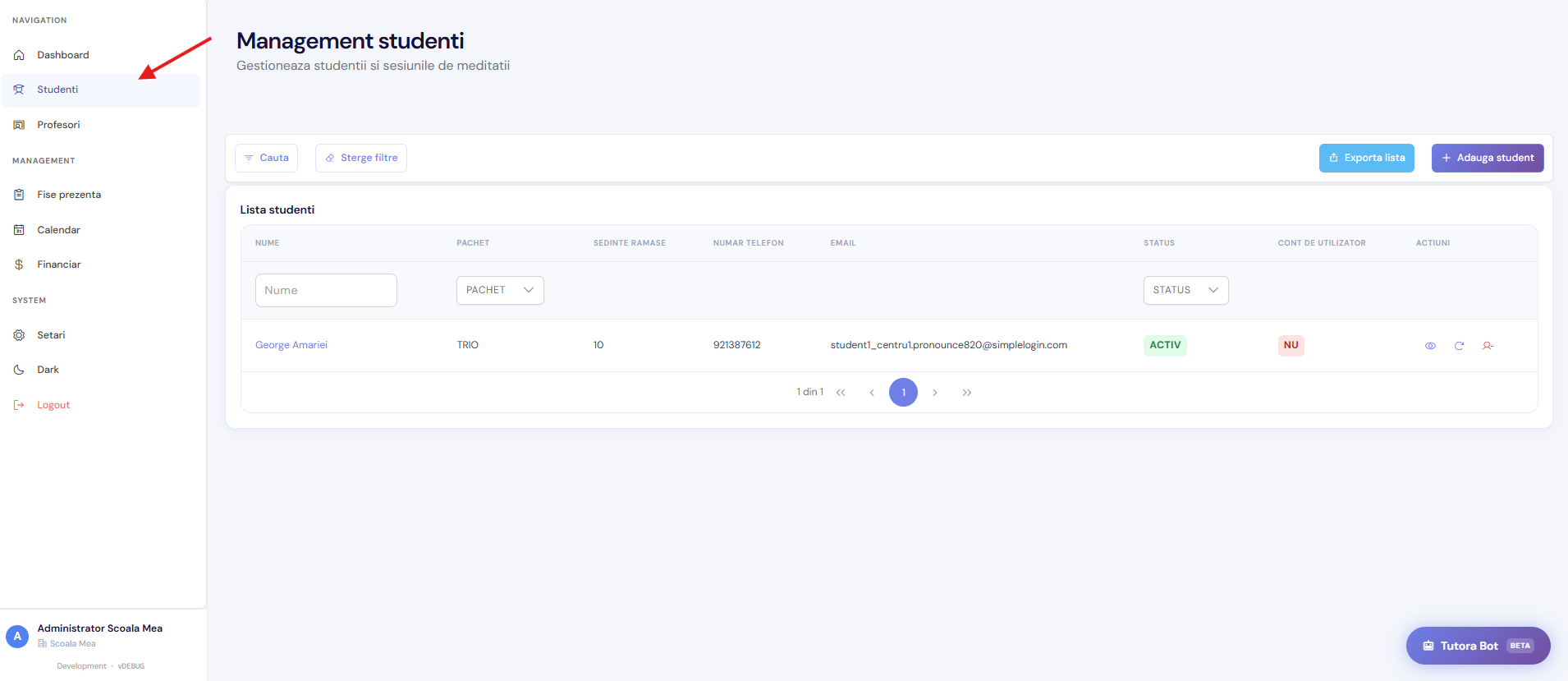Open Setari system settings
Screen dimensions: 1568x681
(x=100, y=335)
